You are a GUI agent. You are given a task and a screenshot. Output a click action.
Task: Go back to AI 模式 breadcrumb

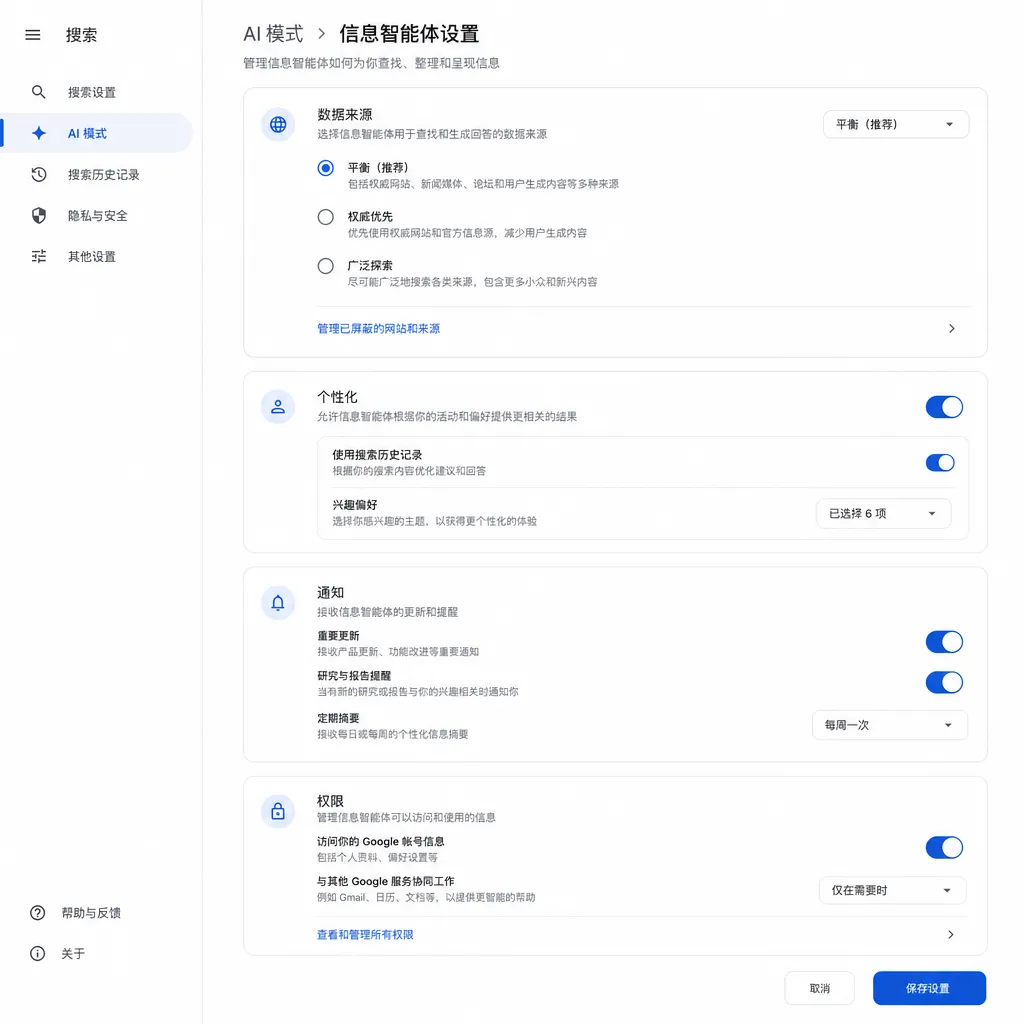(273, 33)
